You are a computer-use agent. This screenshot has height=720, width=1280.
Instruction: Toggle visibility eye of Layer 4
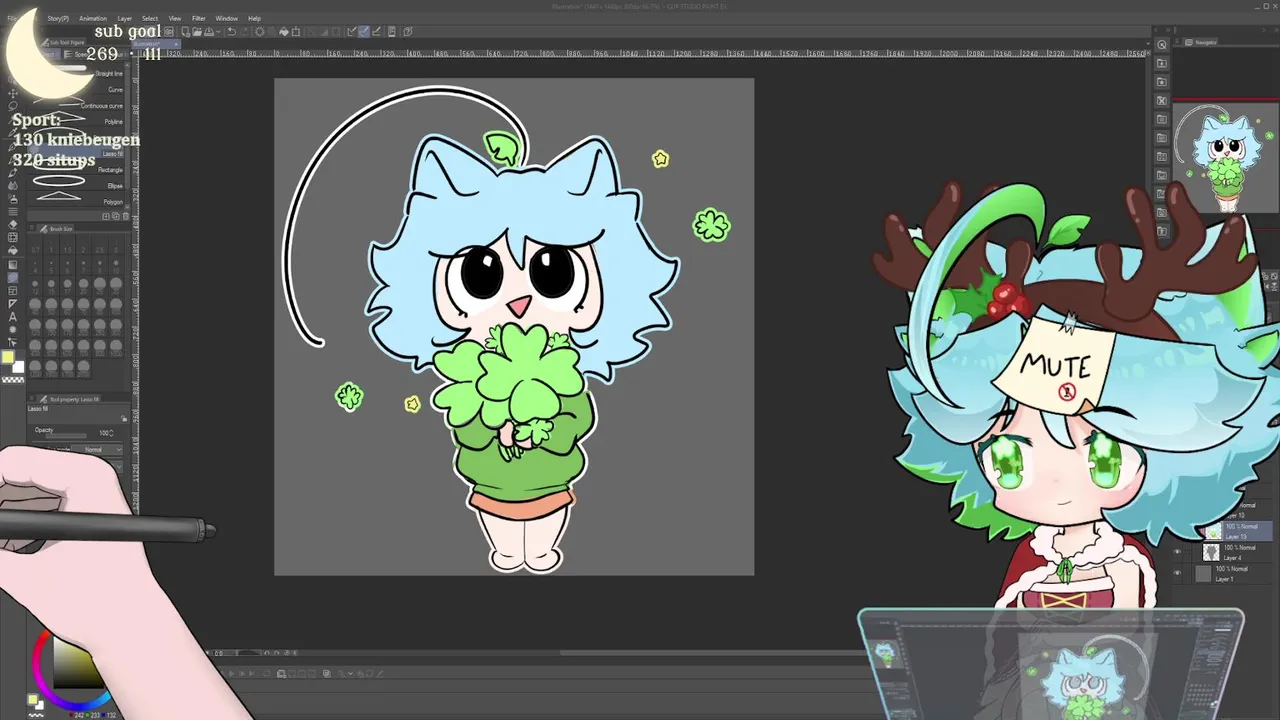(1177, 551)
